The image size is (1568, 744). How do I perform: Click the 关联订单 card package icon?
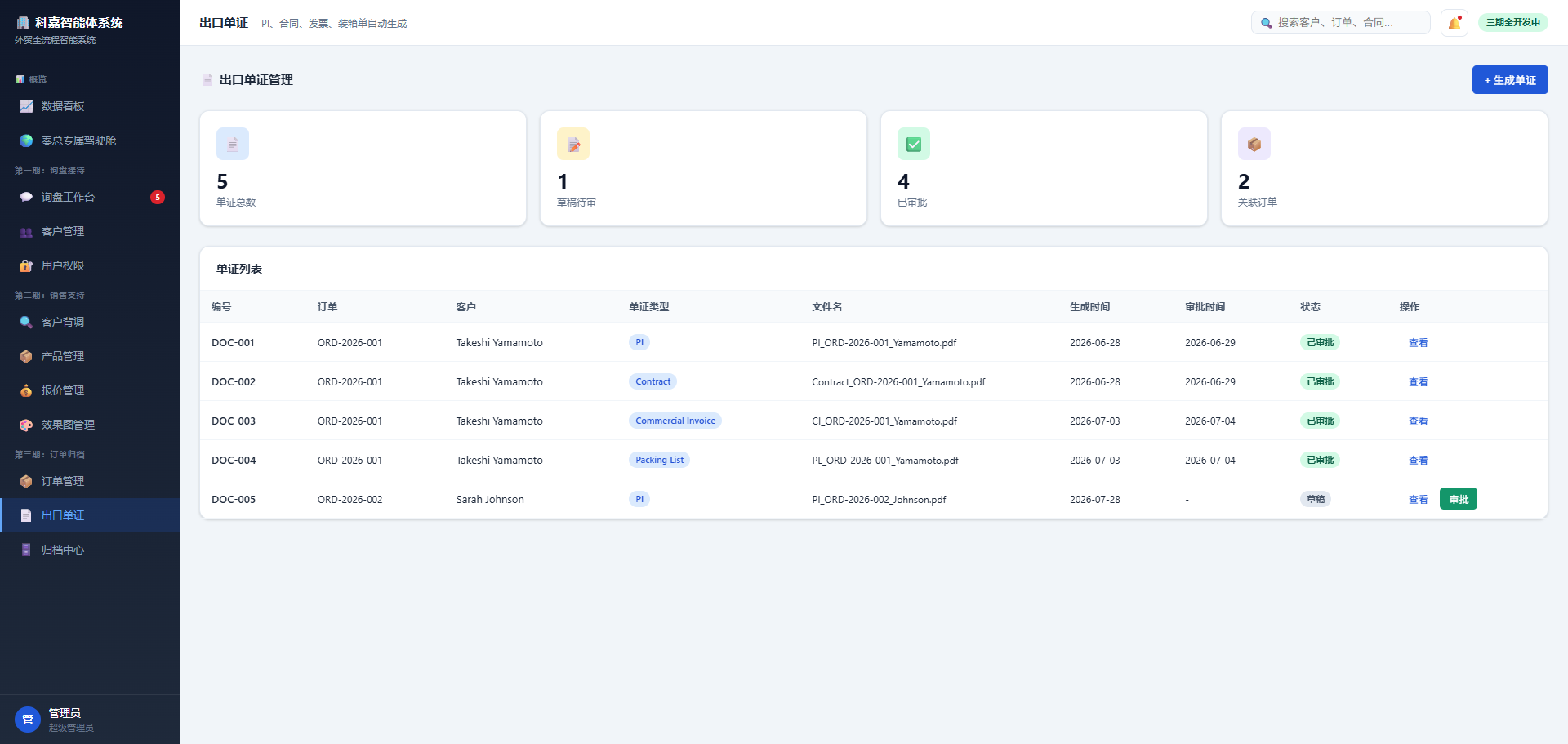(x=1254, y=144)
